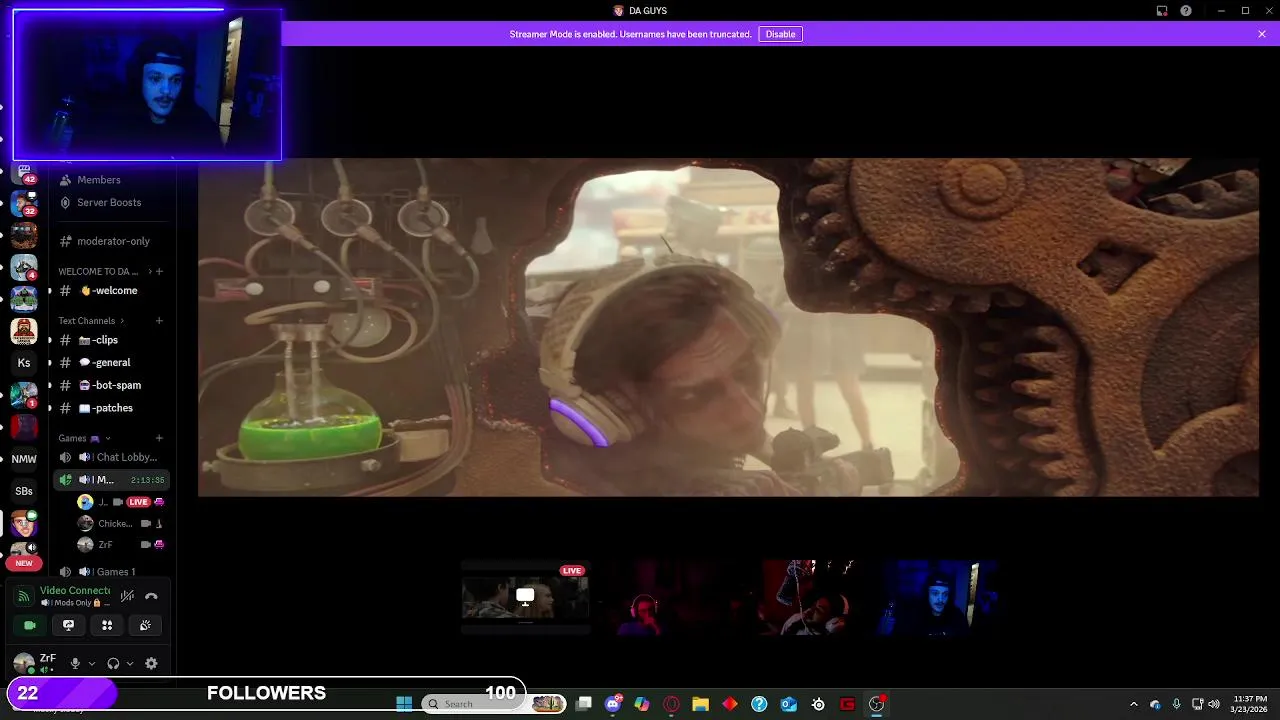Open Discord Help icon in title bar
The height and width of the screenshot is (720, 1280).
click(1186, 11)
